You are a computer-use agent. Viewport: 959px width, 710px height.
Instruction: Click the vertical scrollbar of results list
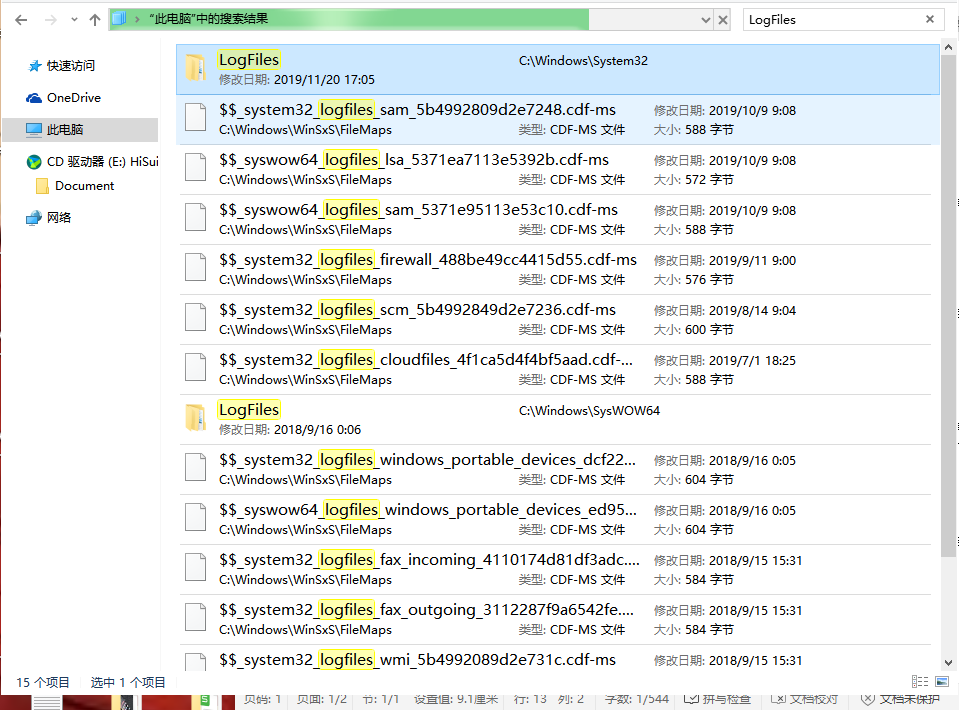(948, 300)
